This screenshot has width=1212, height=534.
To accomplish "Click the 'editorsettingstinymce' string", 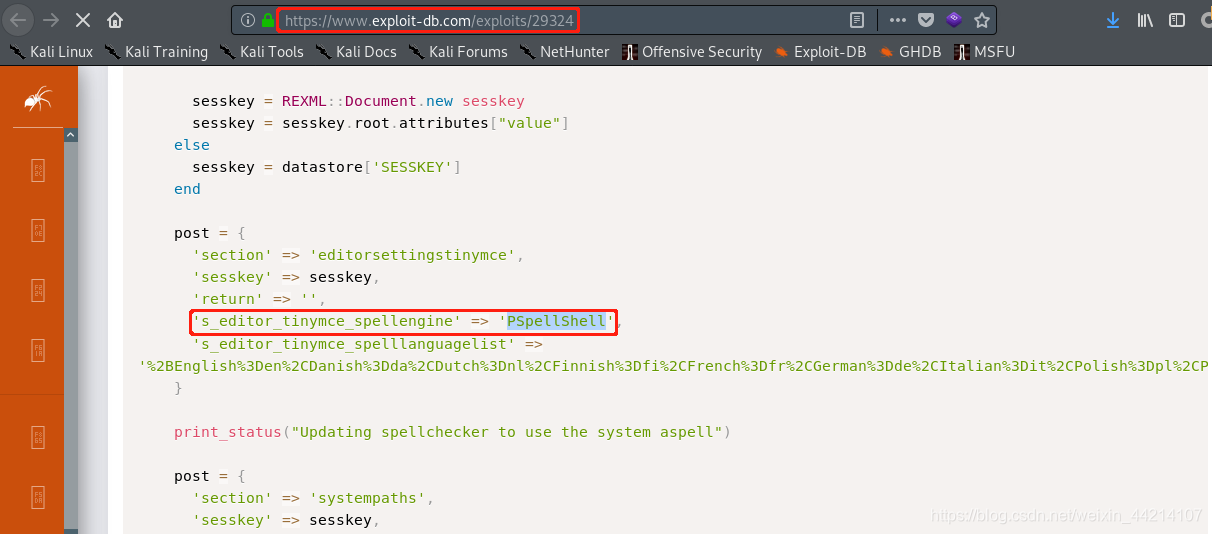I will [410, 255].
